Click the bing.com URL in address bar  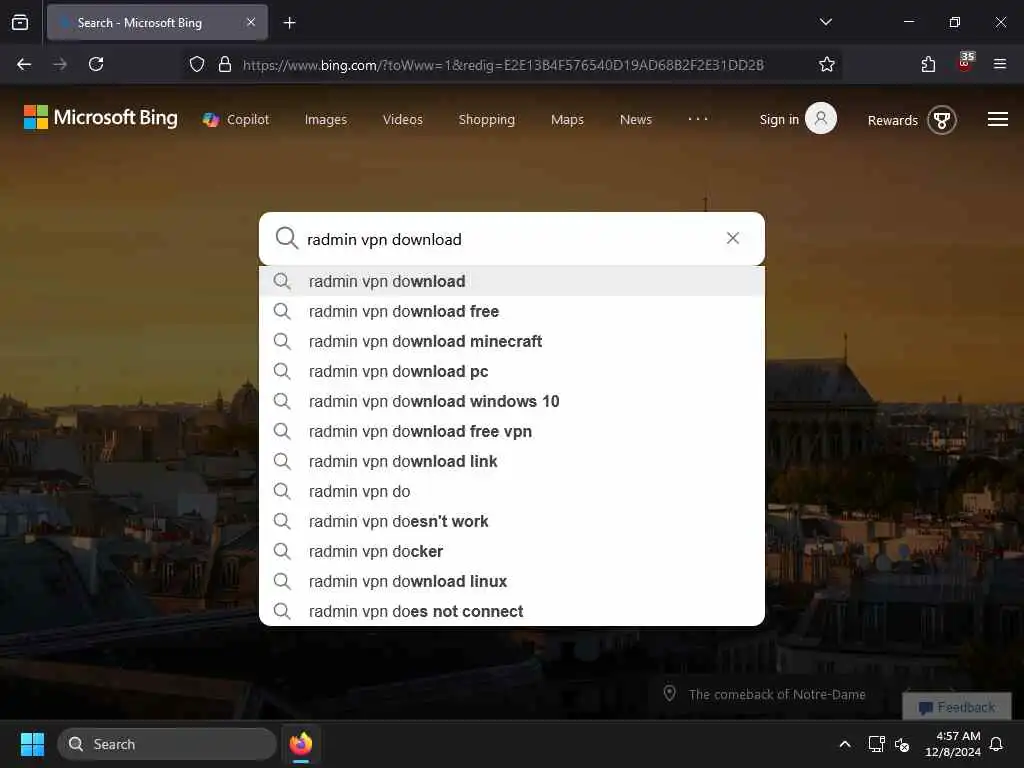[x=503, y=65]
